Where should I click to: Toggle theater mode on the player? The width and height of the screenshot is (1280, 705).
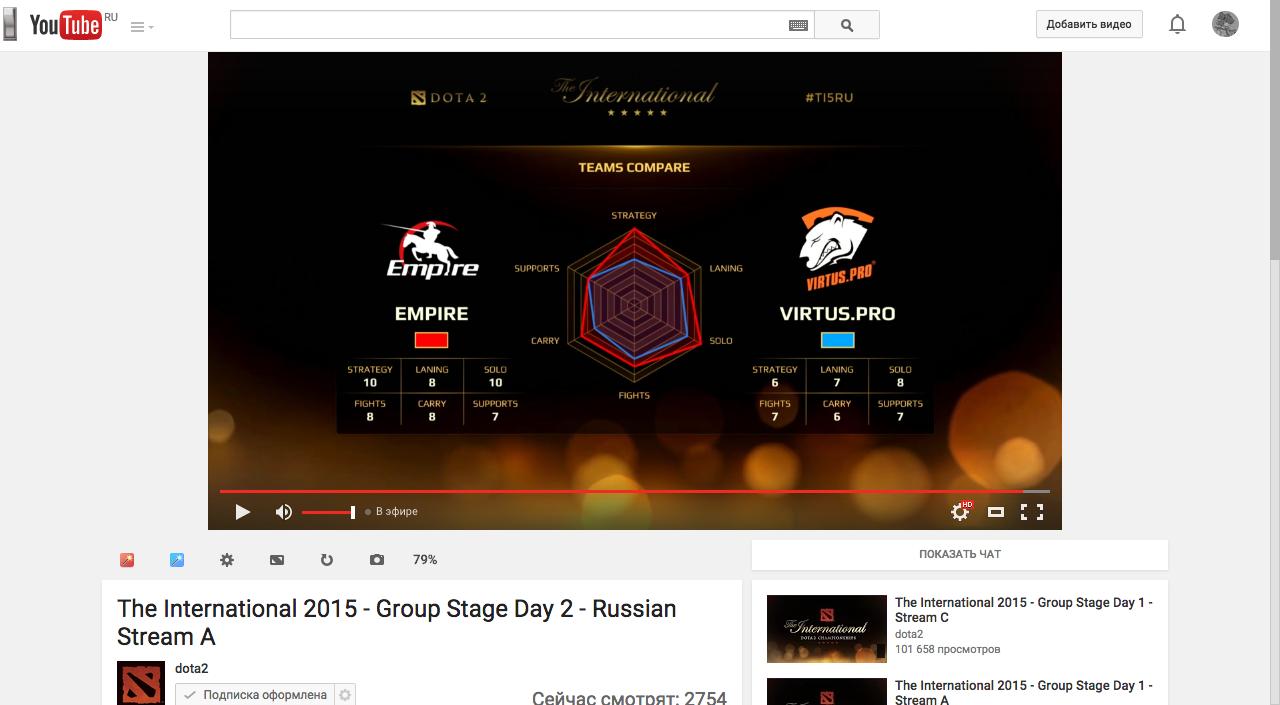996,512
